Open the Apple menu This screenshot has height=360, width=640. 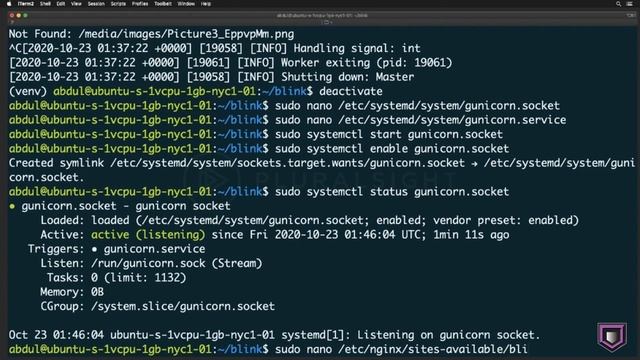(9, 4)
